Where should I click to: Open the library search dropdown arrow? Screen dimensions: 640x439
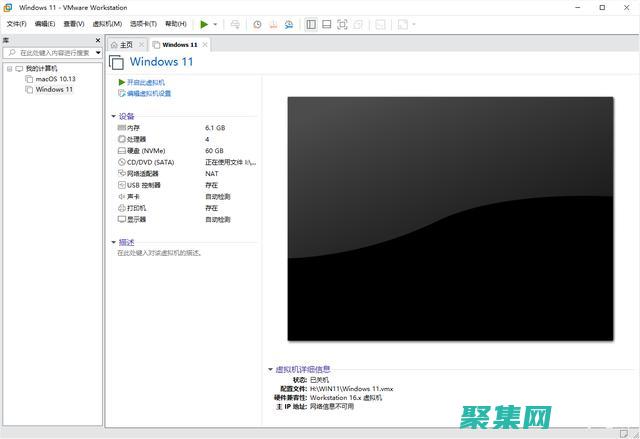98,53
